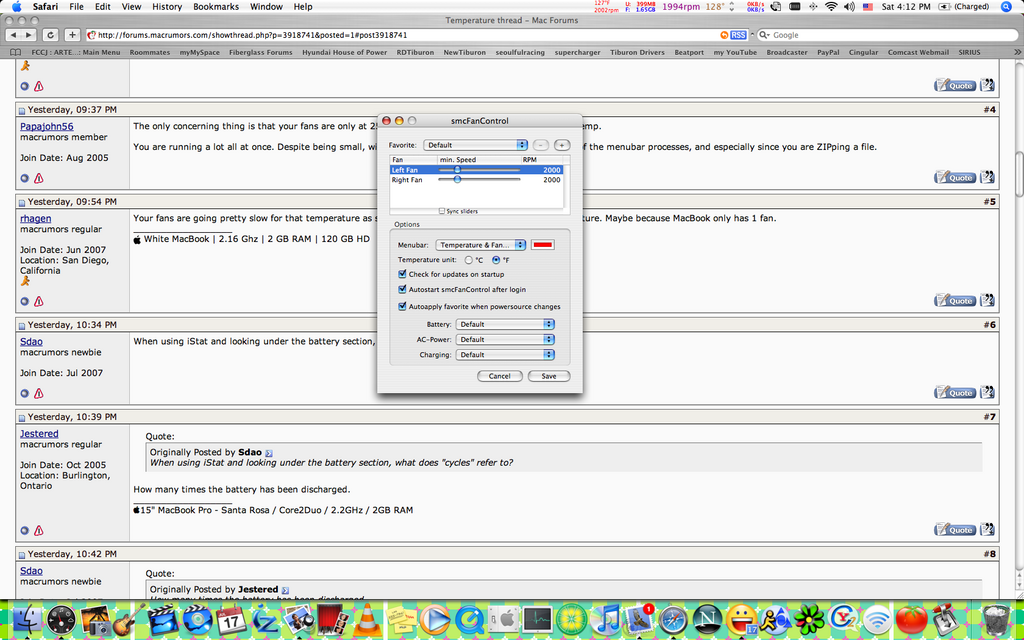
Task: Add bookmark with Safari plus button
Action: pyautogui.click(x=72, y=35)
